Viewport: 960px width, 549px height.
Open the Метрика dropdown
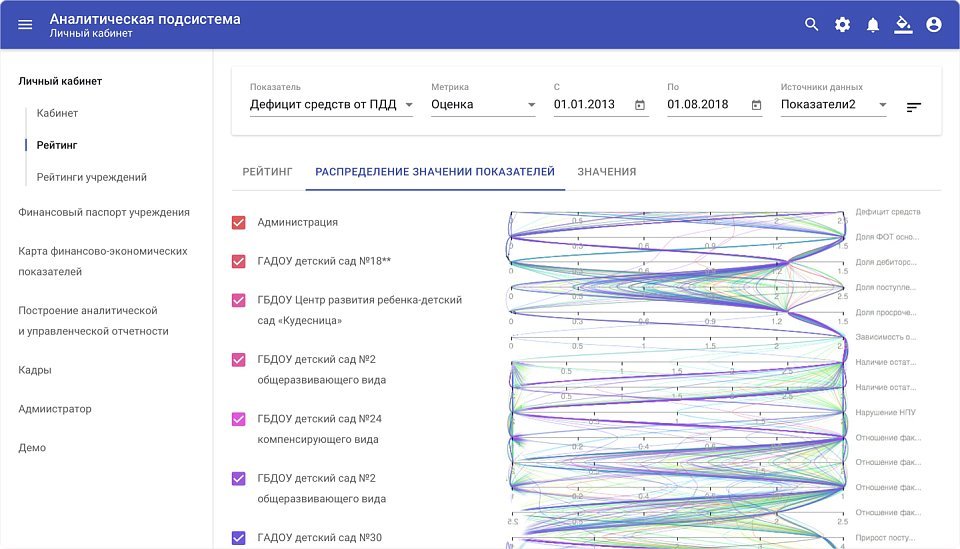point(483,105)
